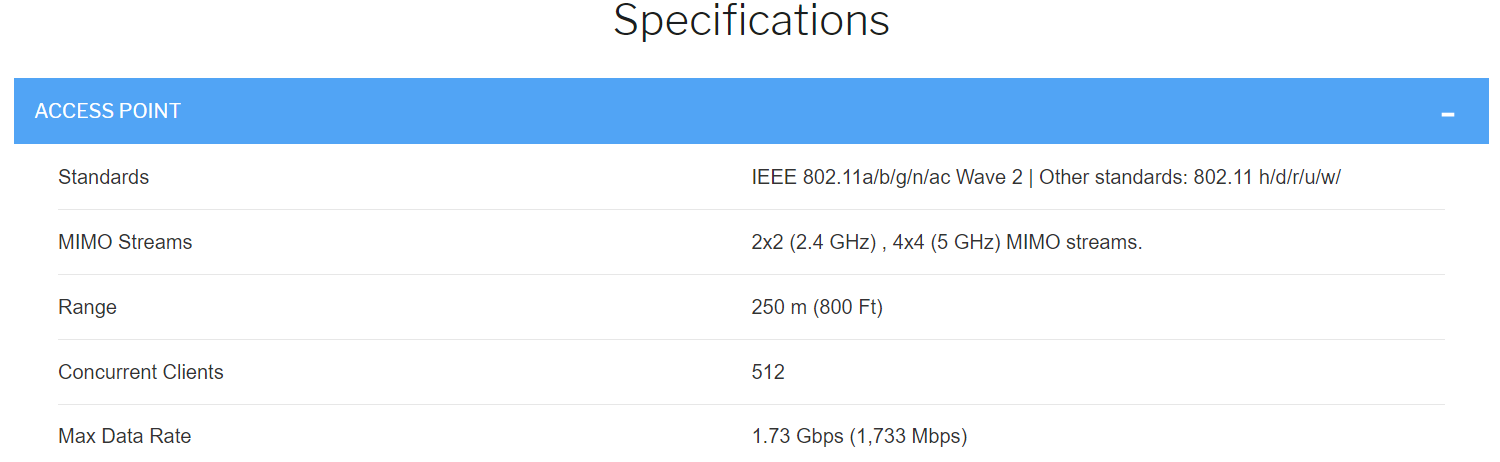
Task: Click the '(2.4 GHz)' text in MIMO row
Action: (832, 242)
